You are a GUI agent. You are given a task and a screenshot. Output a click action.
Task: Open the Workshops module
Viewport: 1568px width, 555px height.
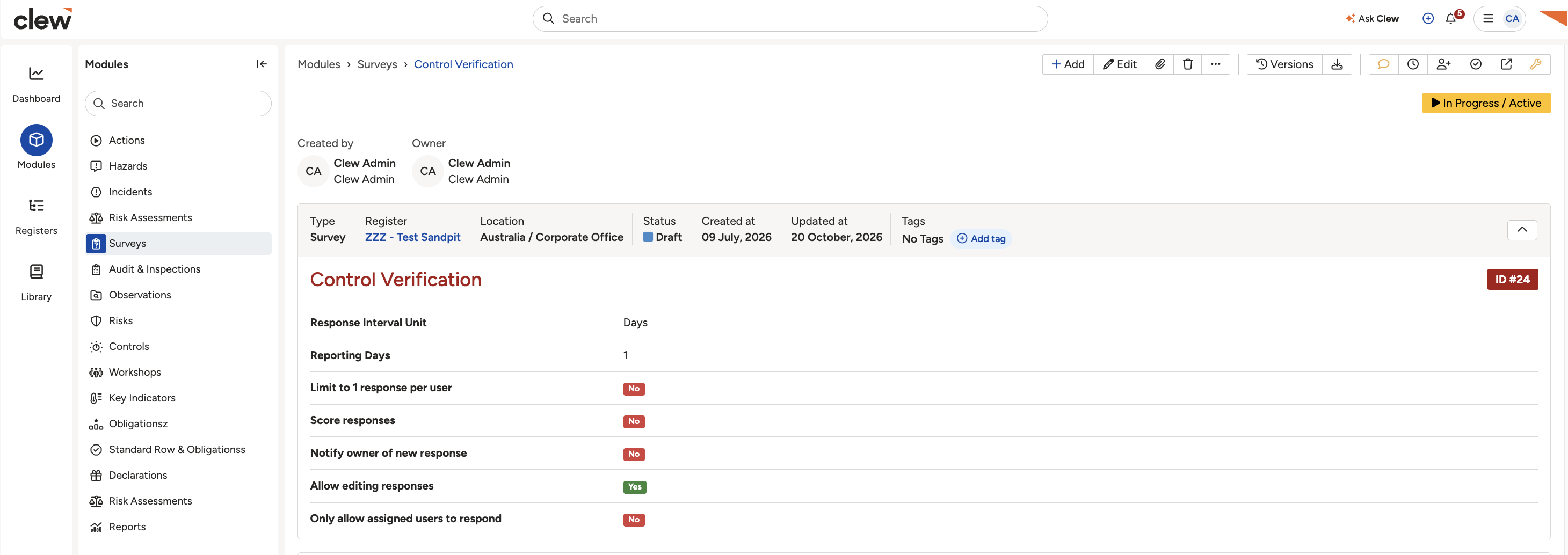178,372
